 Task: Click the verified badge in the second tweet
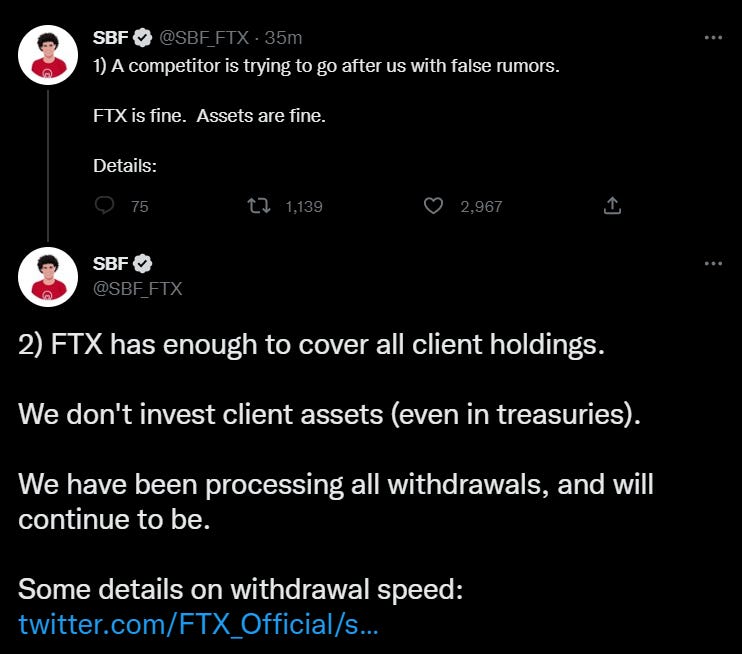[x=143, y=264]
